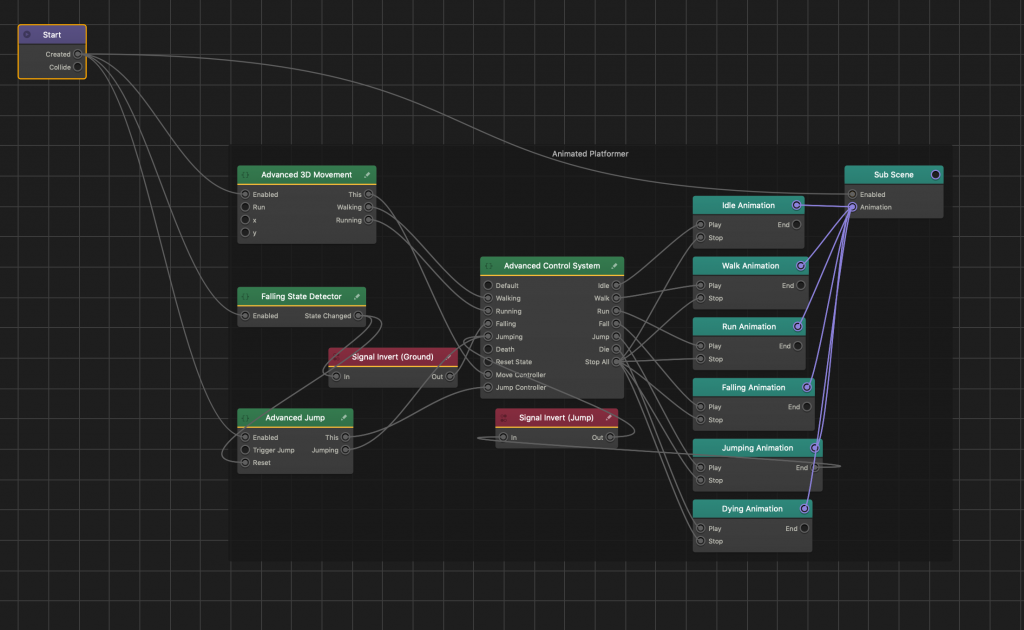Click the pencil icon on Advanced Control System
1024x630 pixels.
point(615,265)
